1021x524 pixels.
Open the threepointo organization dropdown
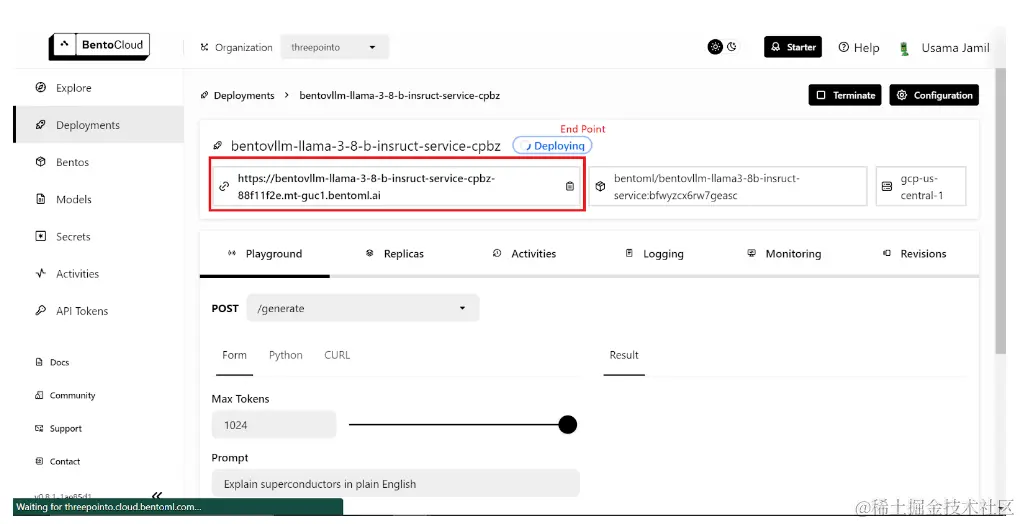click(335, 48)
